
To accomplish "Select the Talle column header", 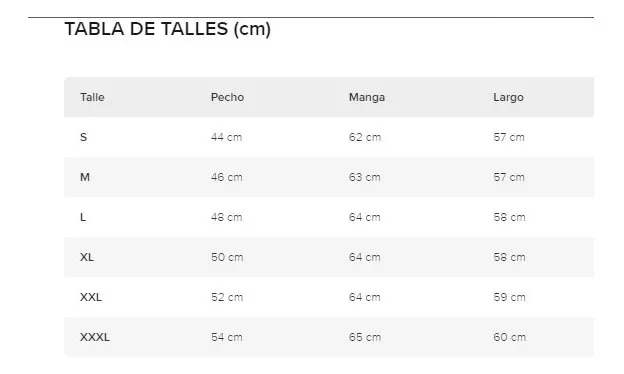I will coord(92,97).
